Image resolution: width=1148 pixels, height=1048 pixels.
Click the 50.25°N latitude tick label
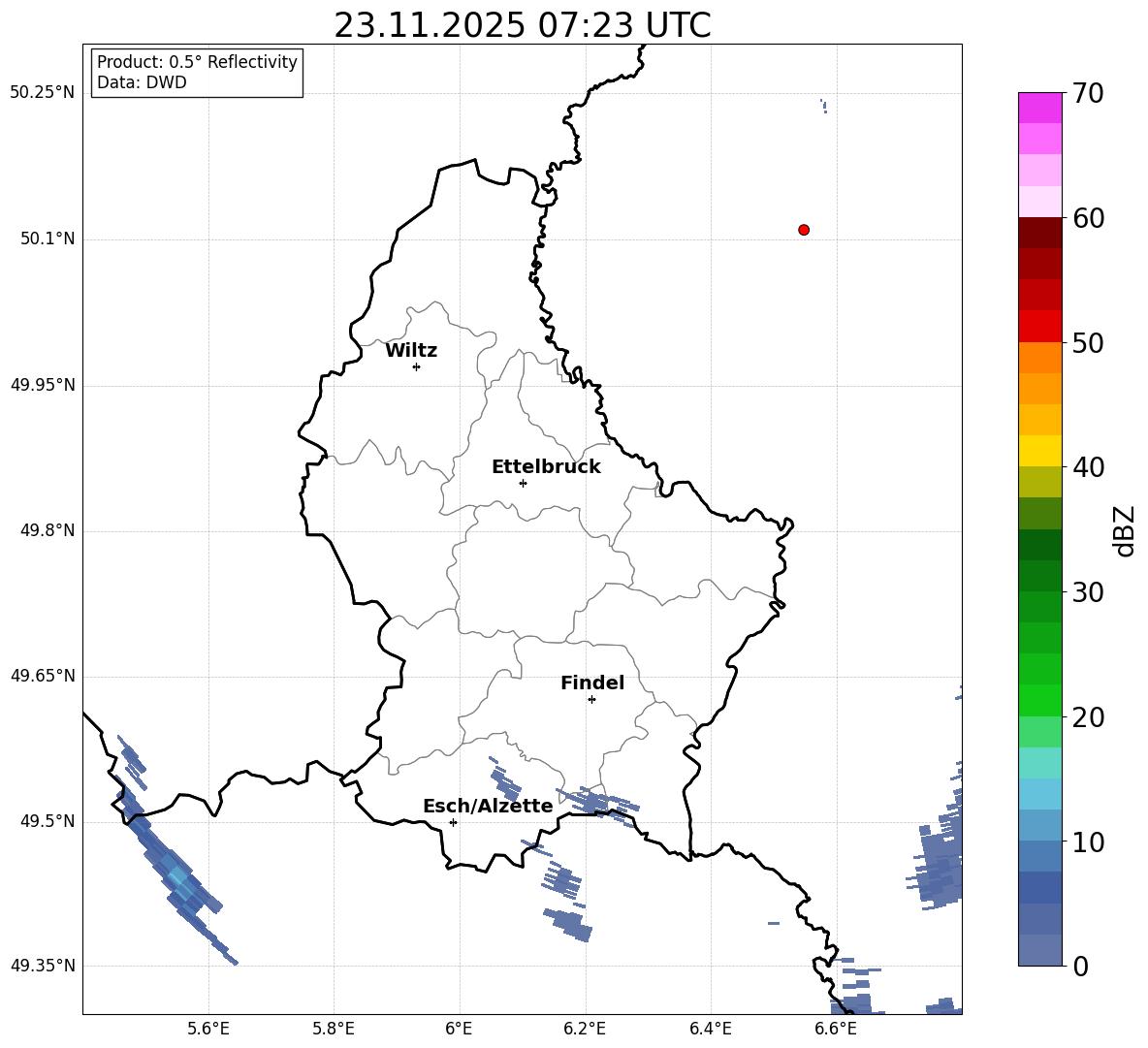click(43, 93)
